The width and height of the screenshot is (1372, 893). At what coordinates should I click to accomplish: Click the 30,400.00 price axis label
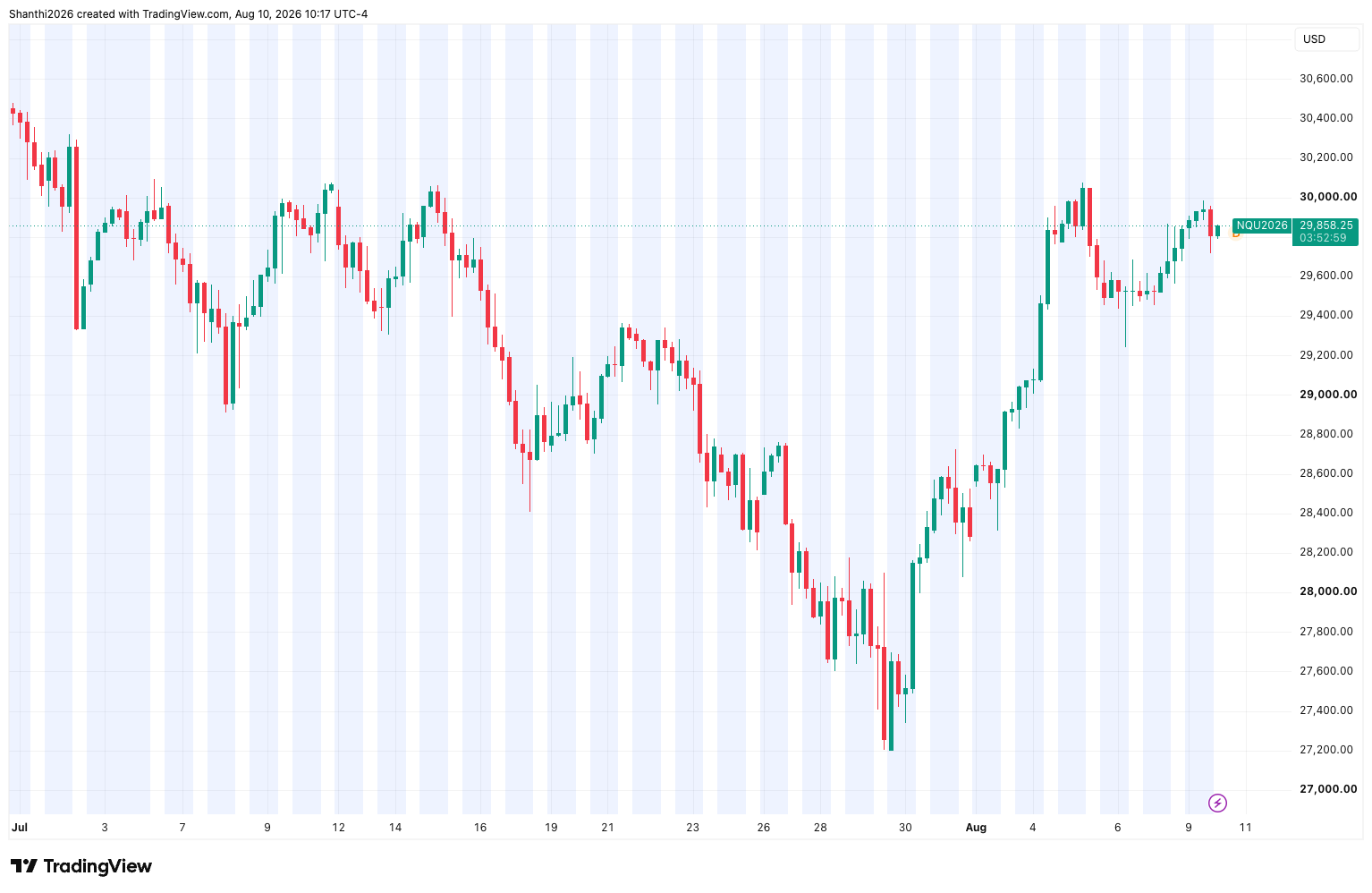[1326, 118]
